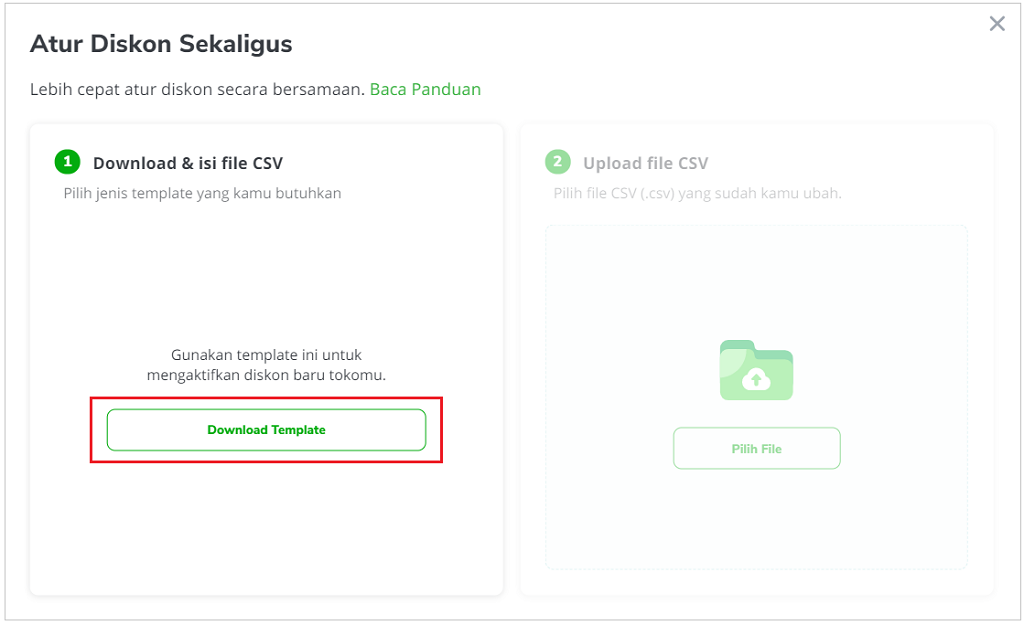This screenshot has height=625, width=1024.
Task: Close the Atur Diskon Sekaligus dialog
Action: click(x=997, y=24)
